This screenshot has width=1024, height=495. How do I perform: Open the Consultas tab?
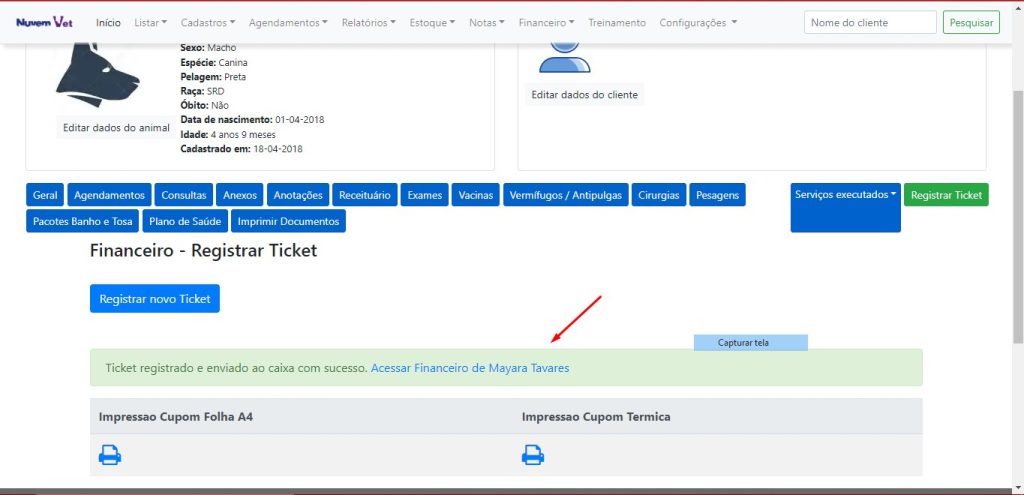[184, 195]
